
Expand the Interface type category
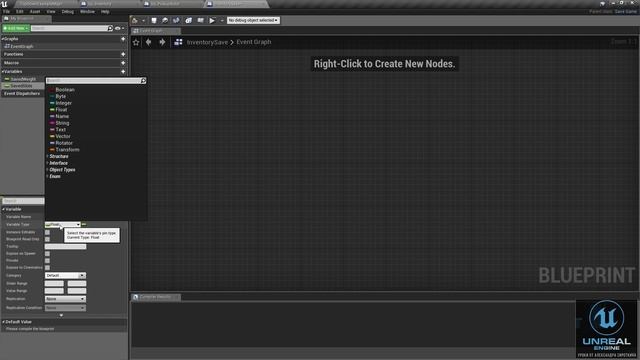click(x=58, y=163)
